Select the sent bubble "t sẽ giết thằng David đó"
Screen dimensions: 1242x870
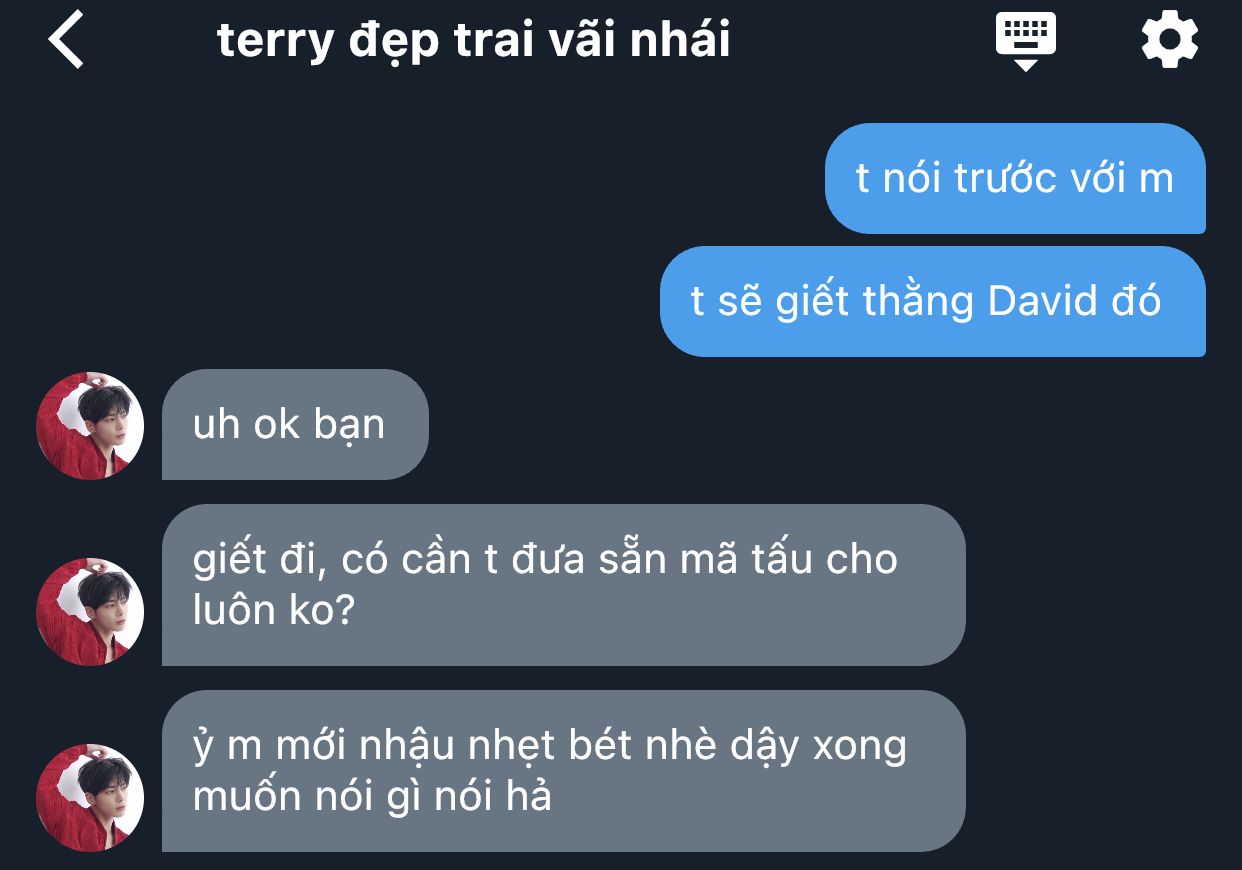933,301
